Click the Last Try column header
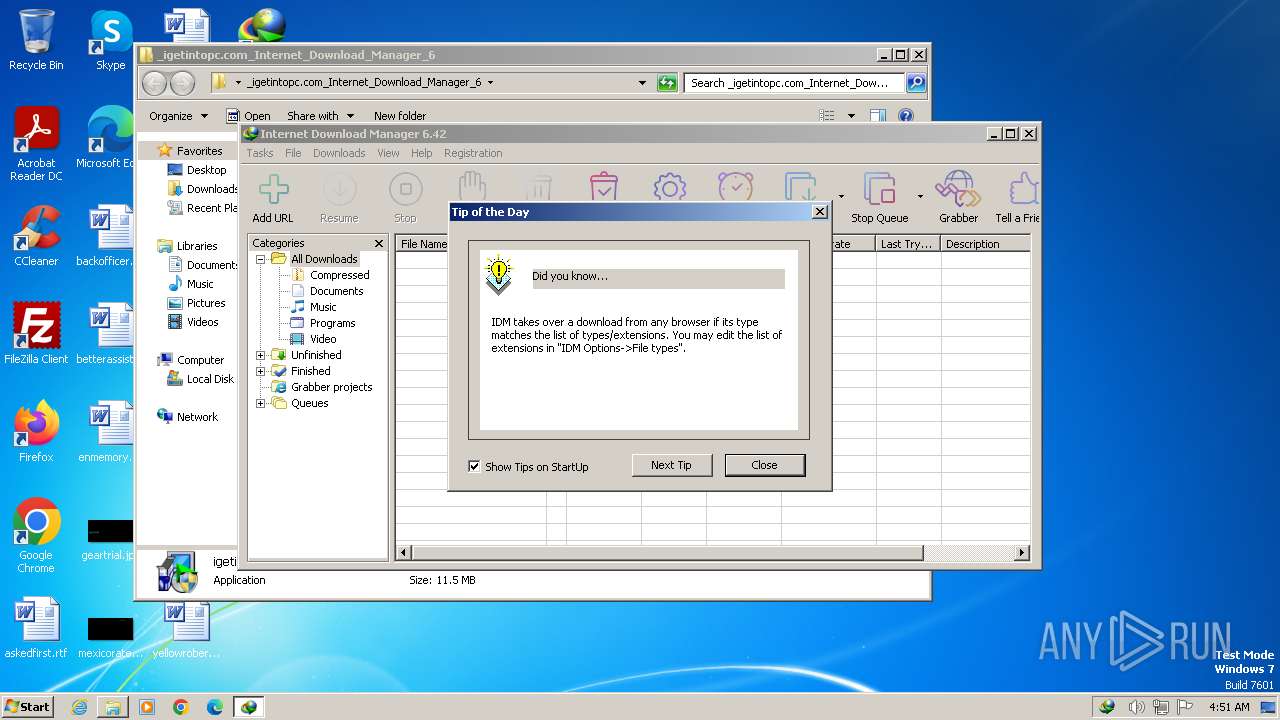This screenshot has height=720, width=1280. tap(908, 244)
